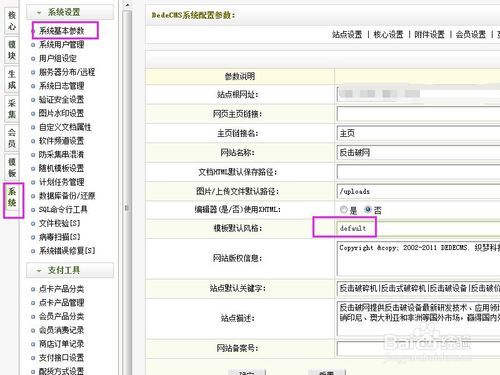This screenshot has width=500, height=375.
Task: Open the 会员设置 config tab
Action: 471,34
